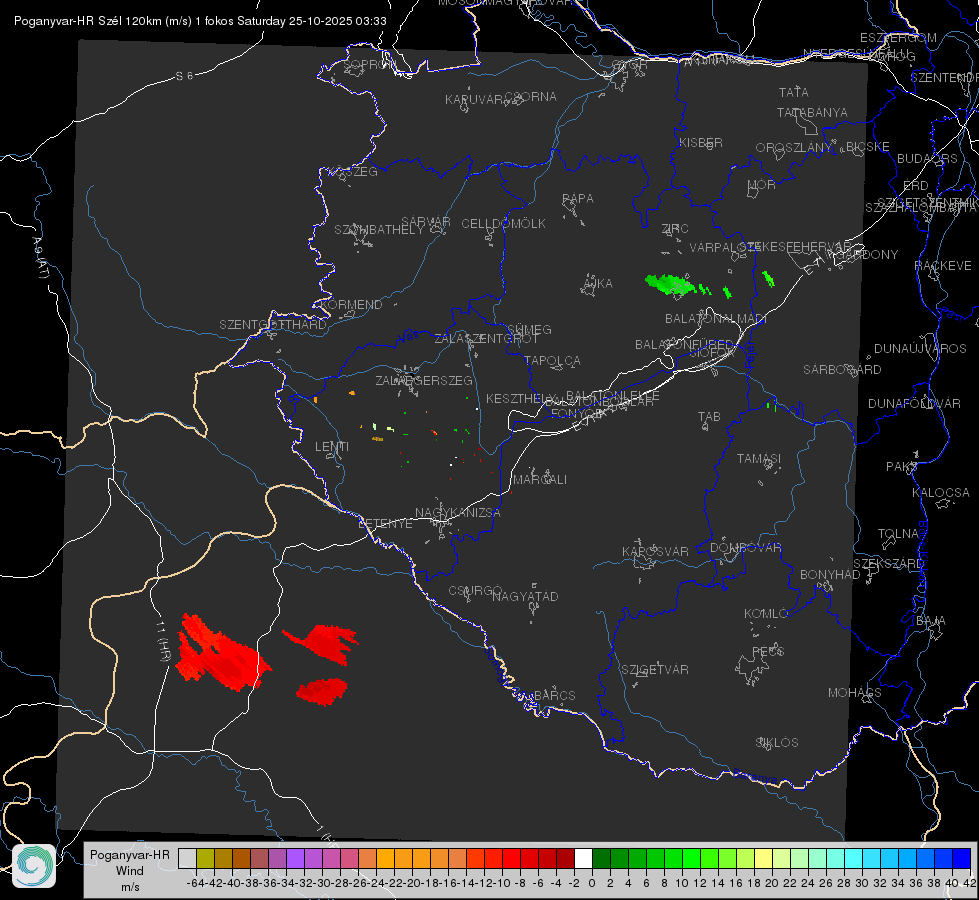The image size is (979, 900).
Task: Click the ZIRC city label
Action: (675, 229)
